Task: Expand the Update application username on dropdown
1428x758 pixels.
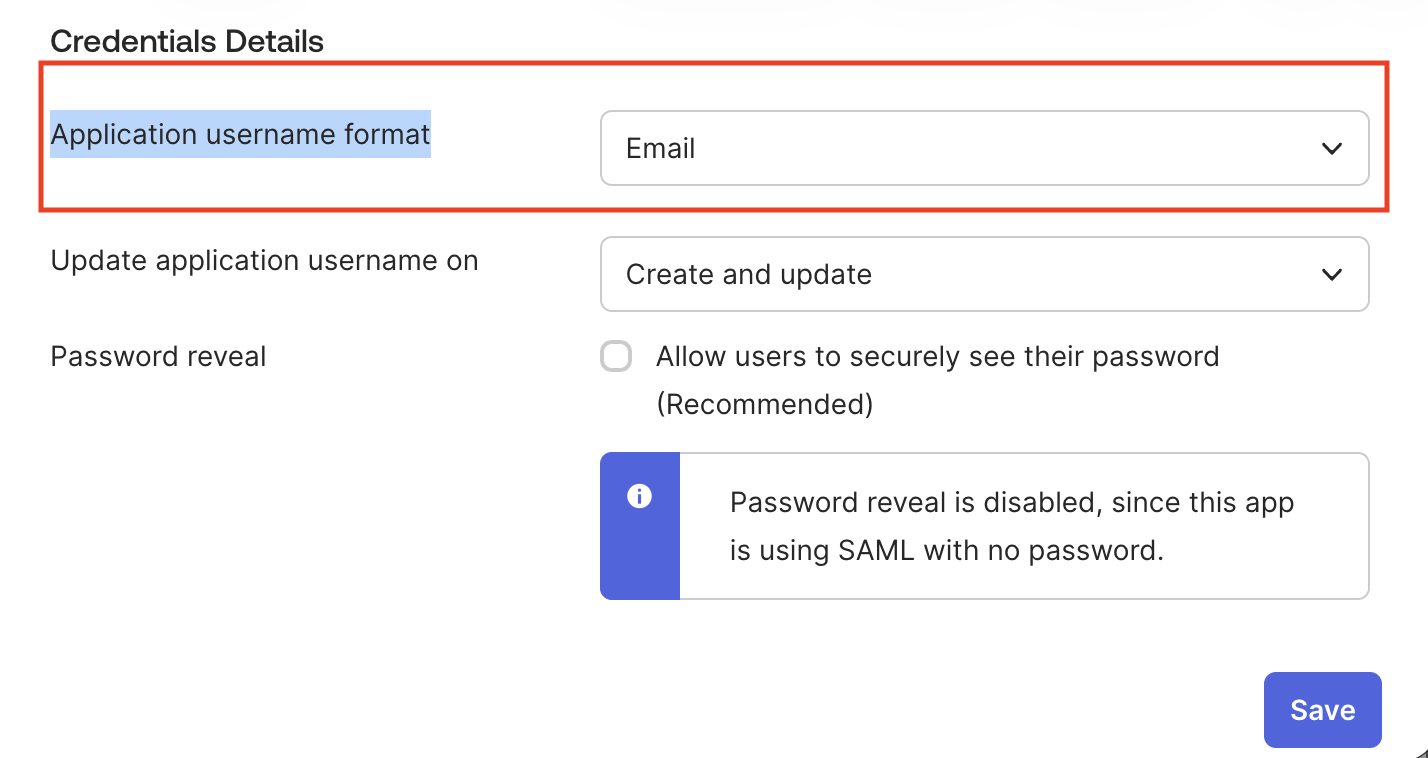Action: pyautogui.click(x=984, y=274)
